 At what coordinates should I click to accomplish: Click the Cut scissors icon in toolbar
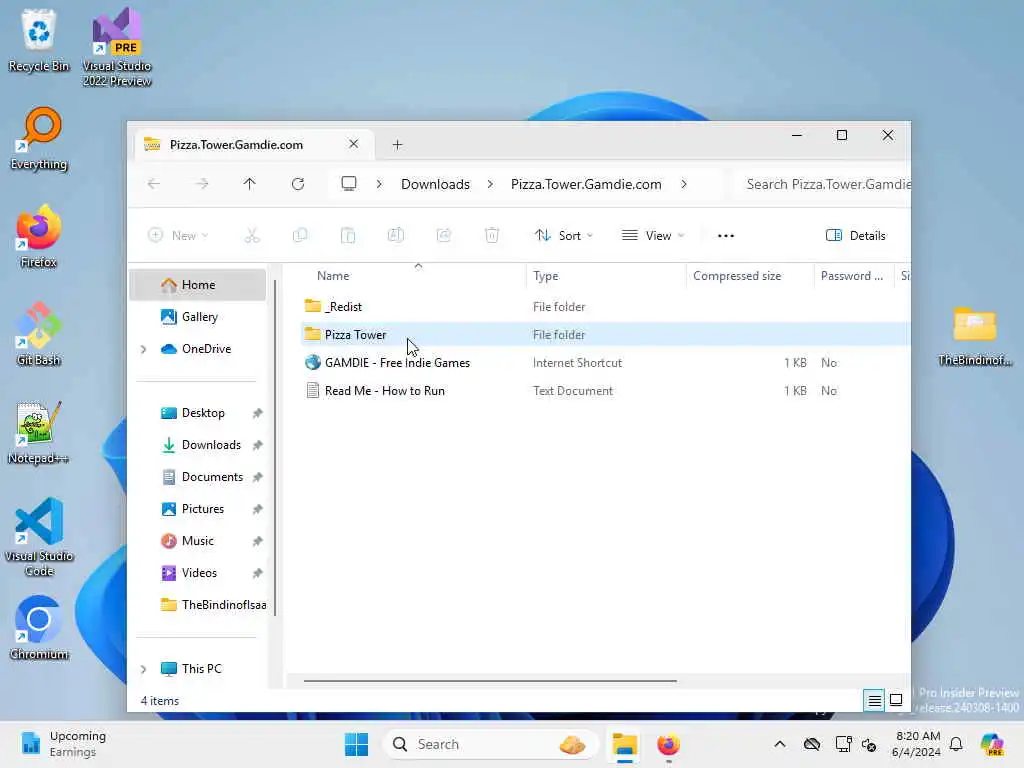252,236
